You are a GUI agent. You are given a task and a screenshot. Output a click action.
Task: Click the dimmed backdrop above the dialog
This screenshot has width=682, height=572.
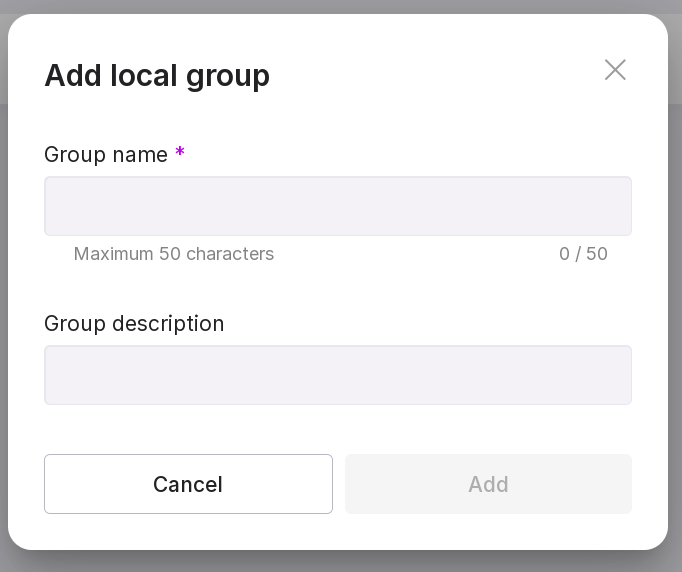(340, 6)
